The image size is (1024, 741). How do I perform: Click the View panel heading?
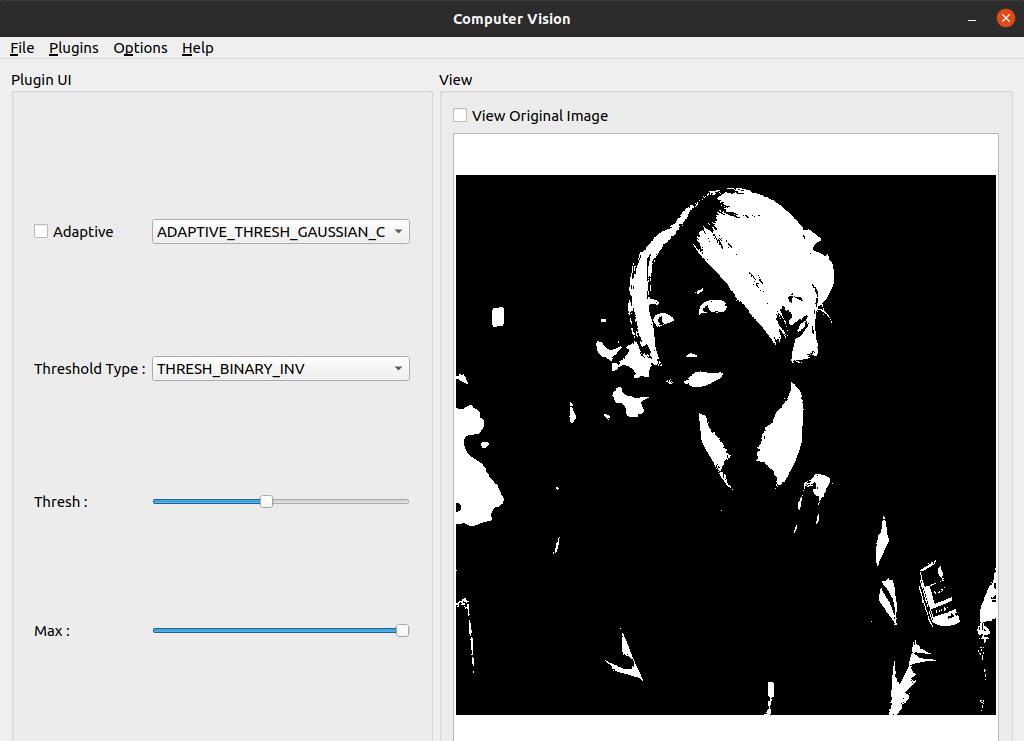[x=455, y=80]
